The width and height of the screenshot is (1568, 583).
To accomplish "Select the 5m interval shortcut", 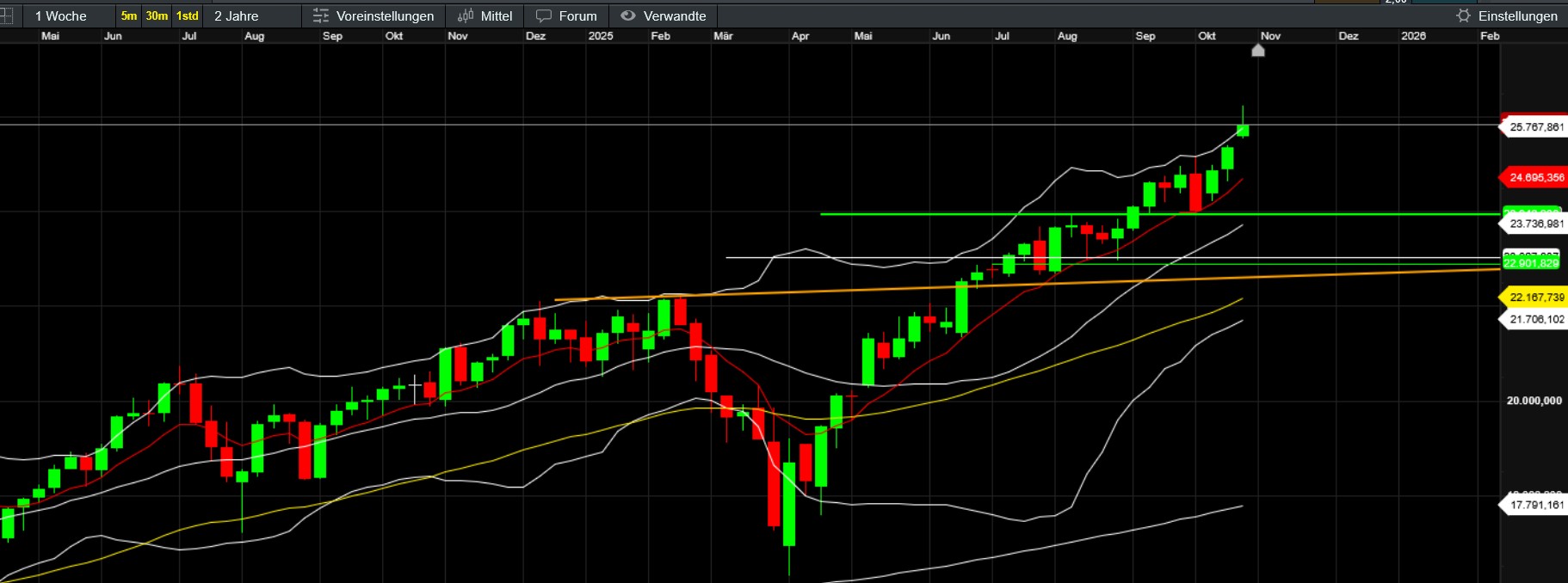I will 129,16.
